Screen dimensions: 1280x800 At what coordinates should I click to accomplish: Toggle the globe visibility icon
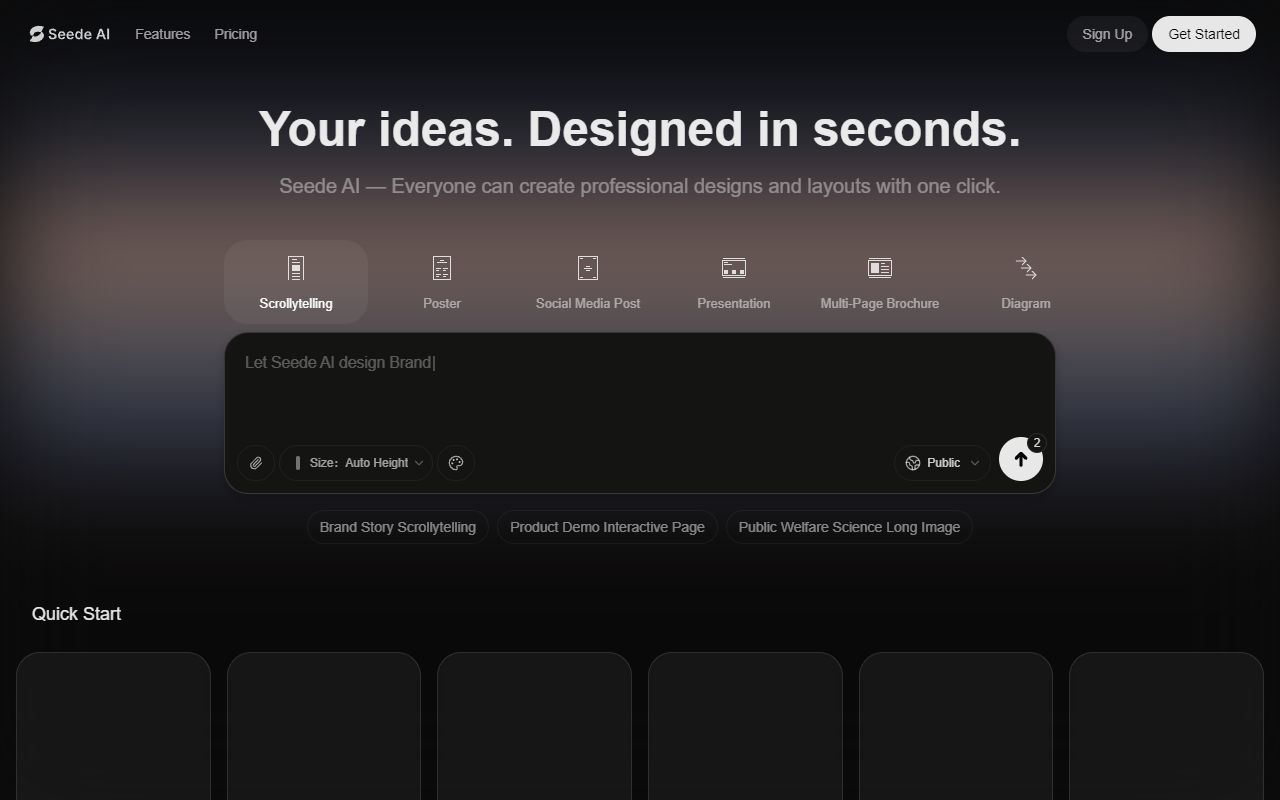[x=913, y=463]
